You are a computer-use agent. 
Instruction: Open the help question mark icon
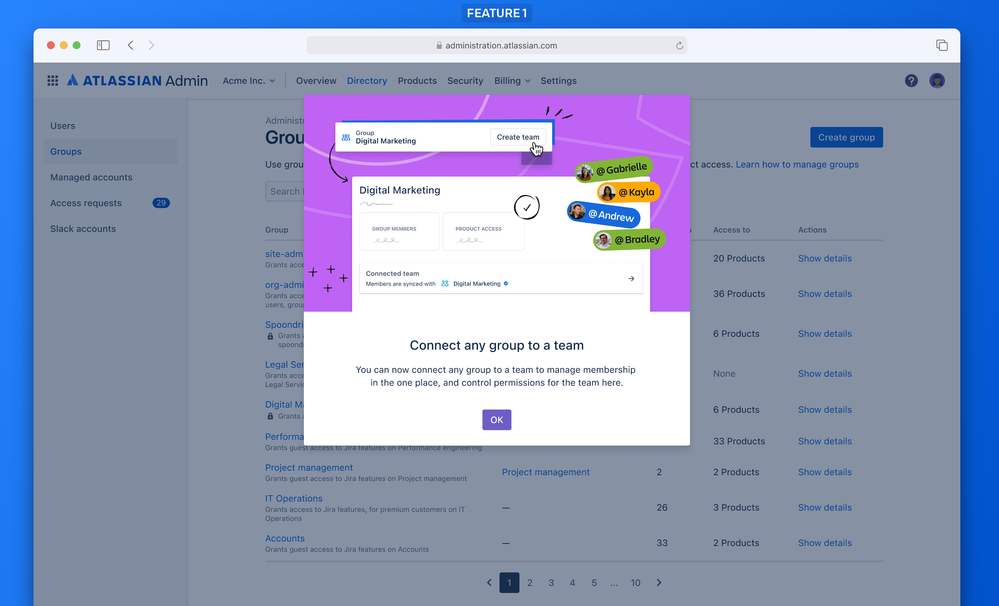point(911,80)
